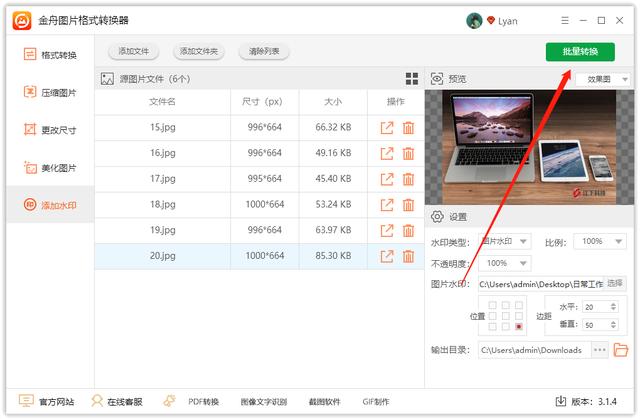Open output folder icon
Image resolution: width=640 pixels, height=420 pixels.
click(x=620, y=350)
